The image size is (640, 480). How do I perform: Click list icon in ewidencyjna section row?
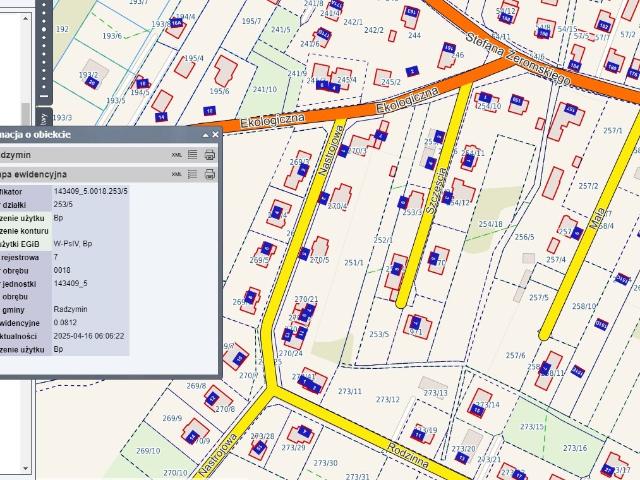(x=193, y=174)
